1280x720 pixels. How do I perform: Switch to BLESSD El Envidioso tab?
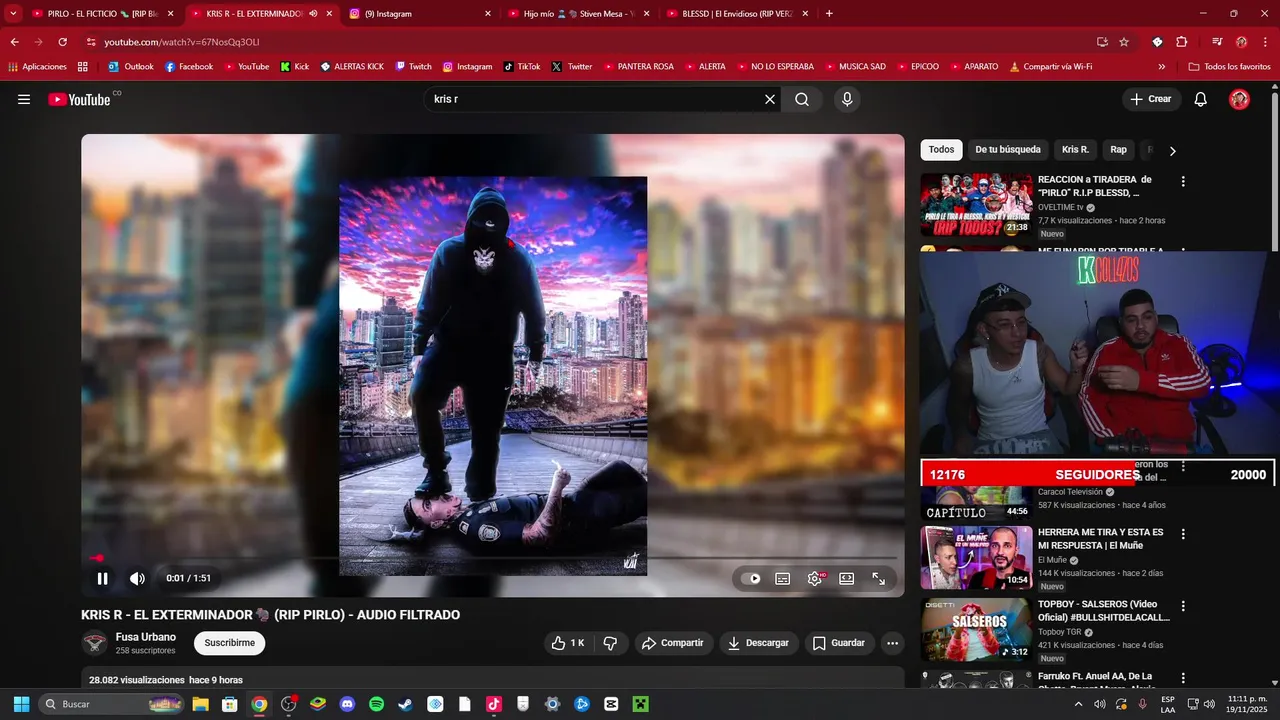coord(738,14)
